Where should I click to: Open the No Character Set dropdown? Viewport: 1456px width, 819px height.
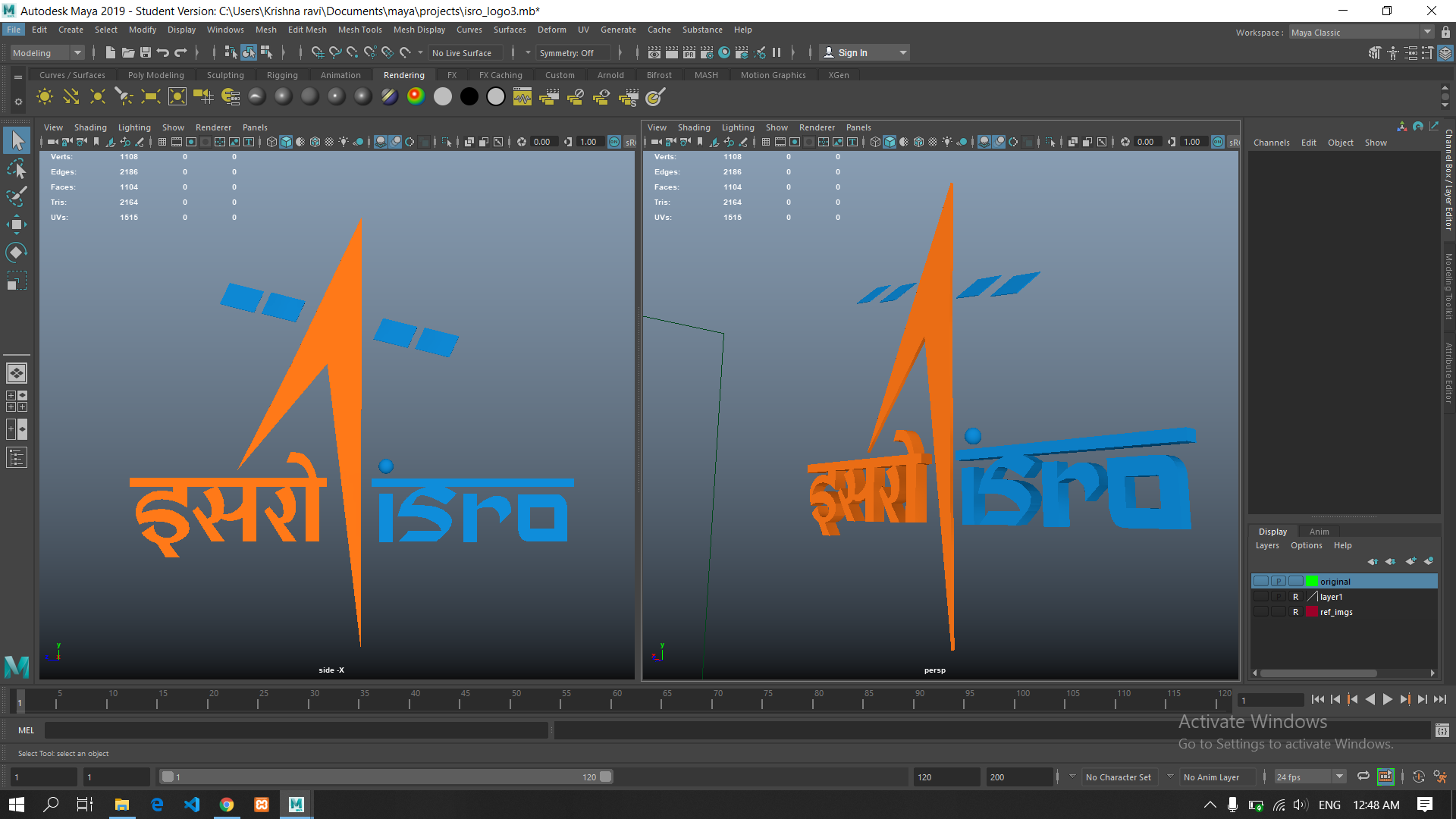pos(1119,777)
